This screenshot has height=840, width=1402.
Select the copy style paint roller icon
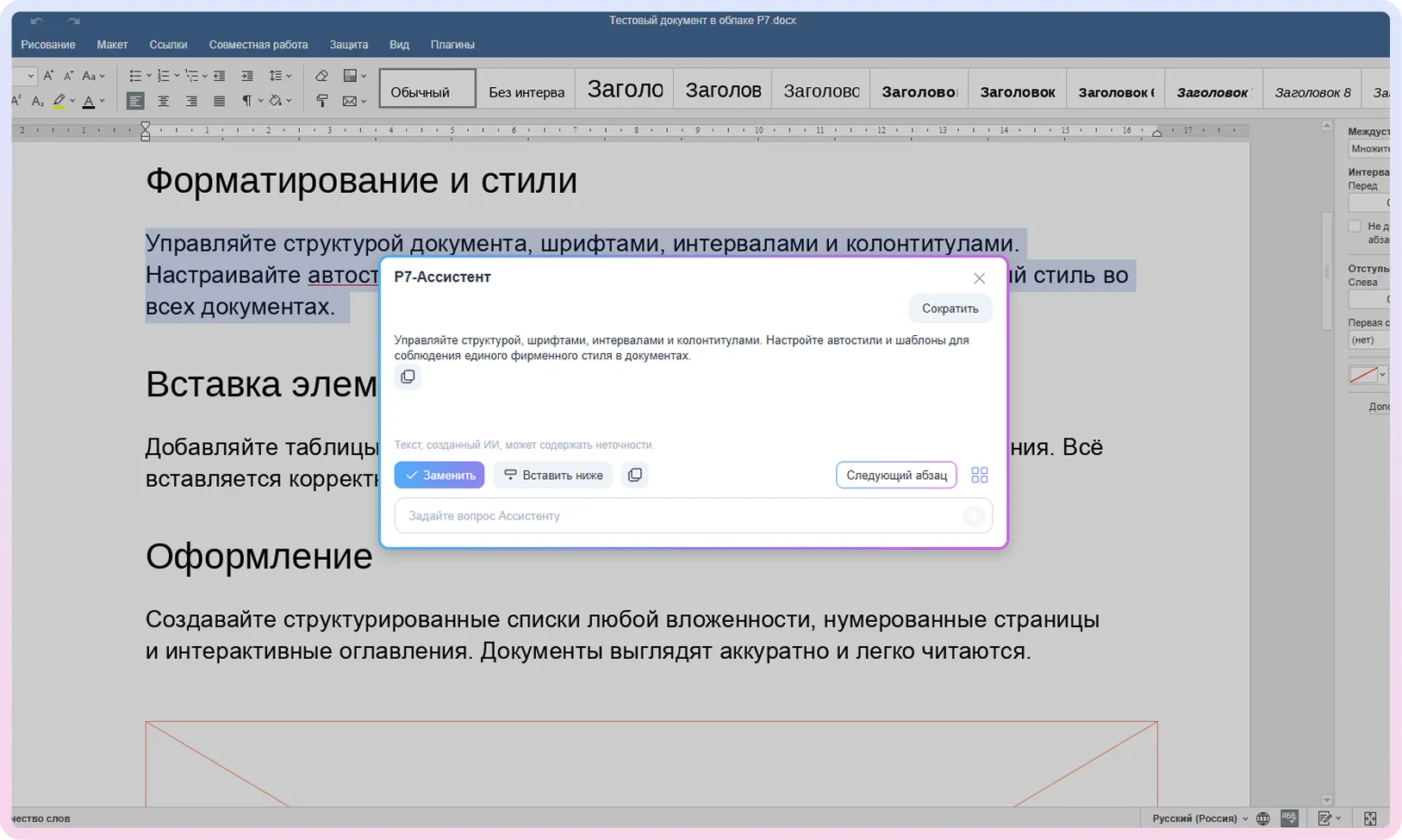[x=321, y=102]
